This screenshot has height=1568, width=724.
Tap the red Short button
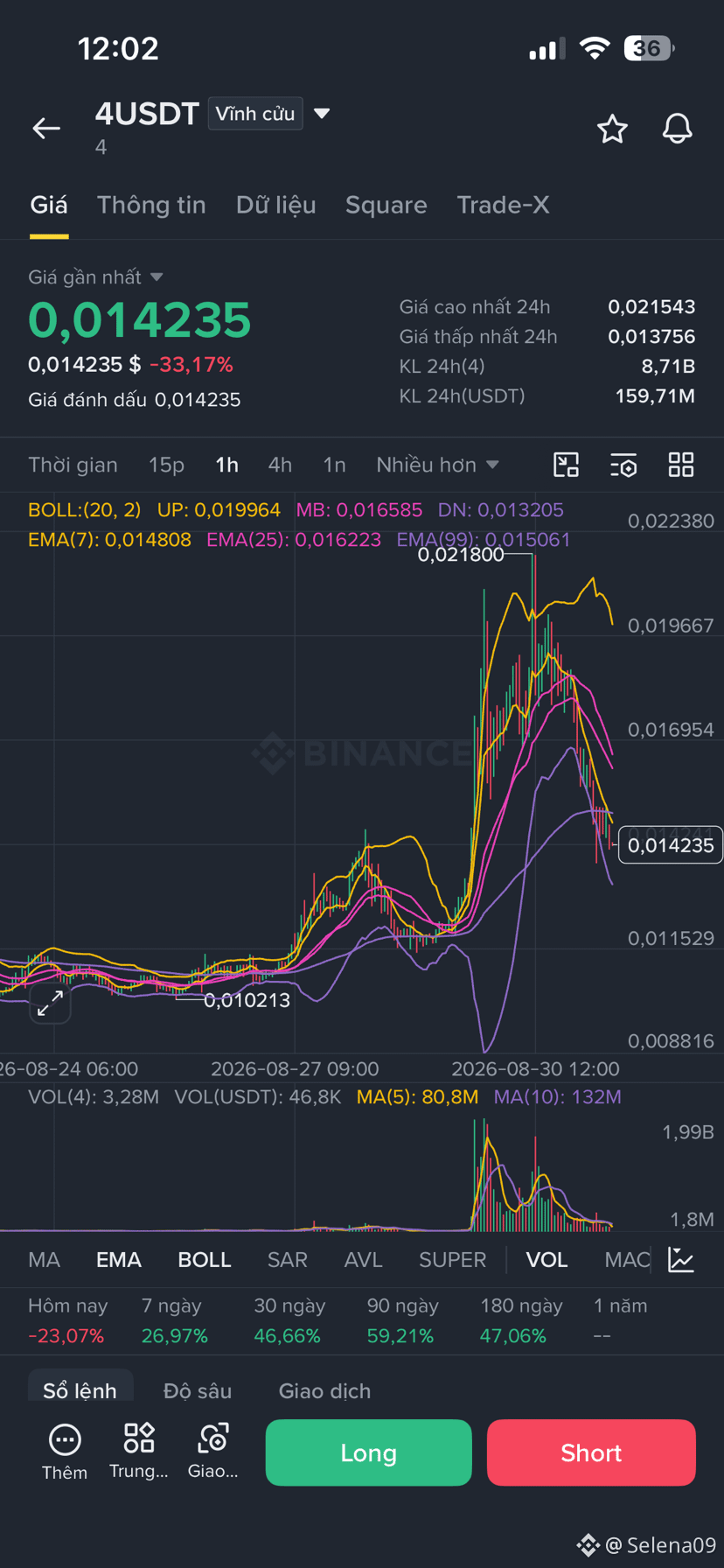[x=591, y=1452]
